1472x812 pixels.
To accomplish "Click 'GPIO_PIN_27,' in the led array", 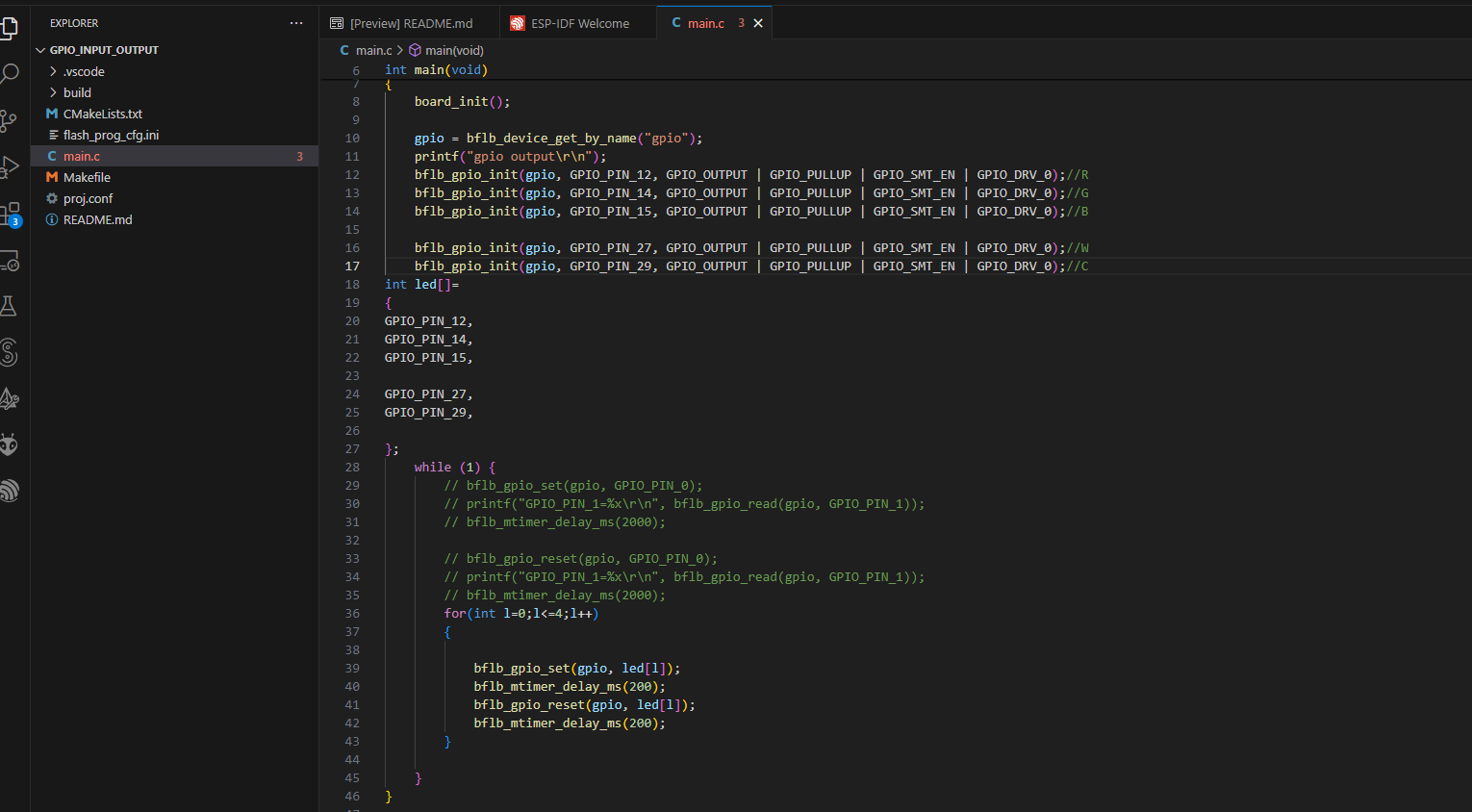I will 429,394.
